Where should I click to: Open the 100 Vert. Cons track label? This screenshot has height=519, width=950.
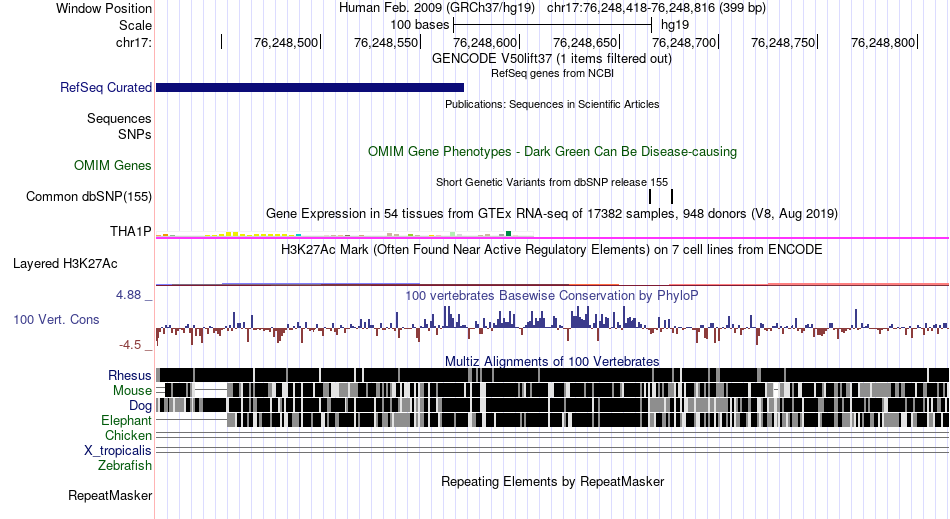click(x=56, y=319)
